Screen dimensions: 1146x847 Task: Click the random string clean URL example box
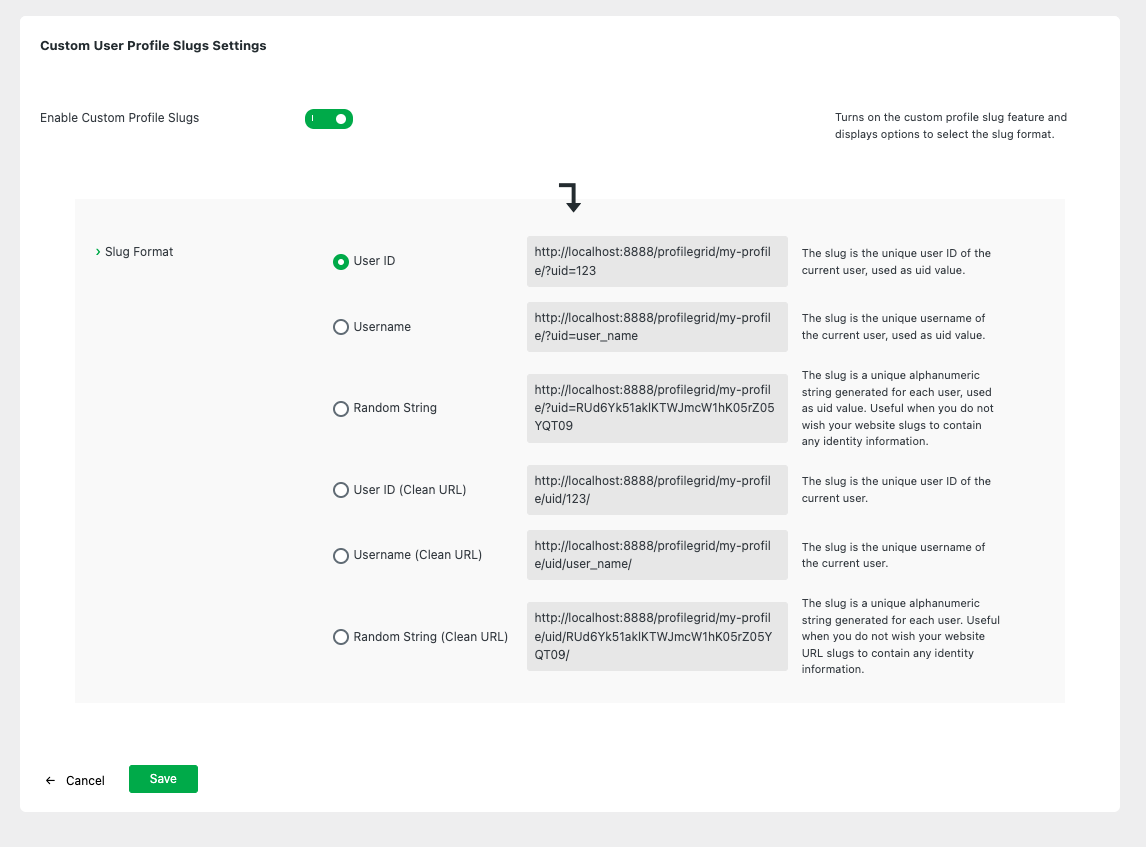point(657,637)
